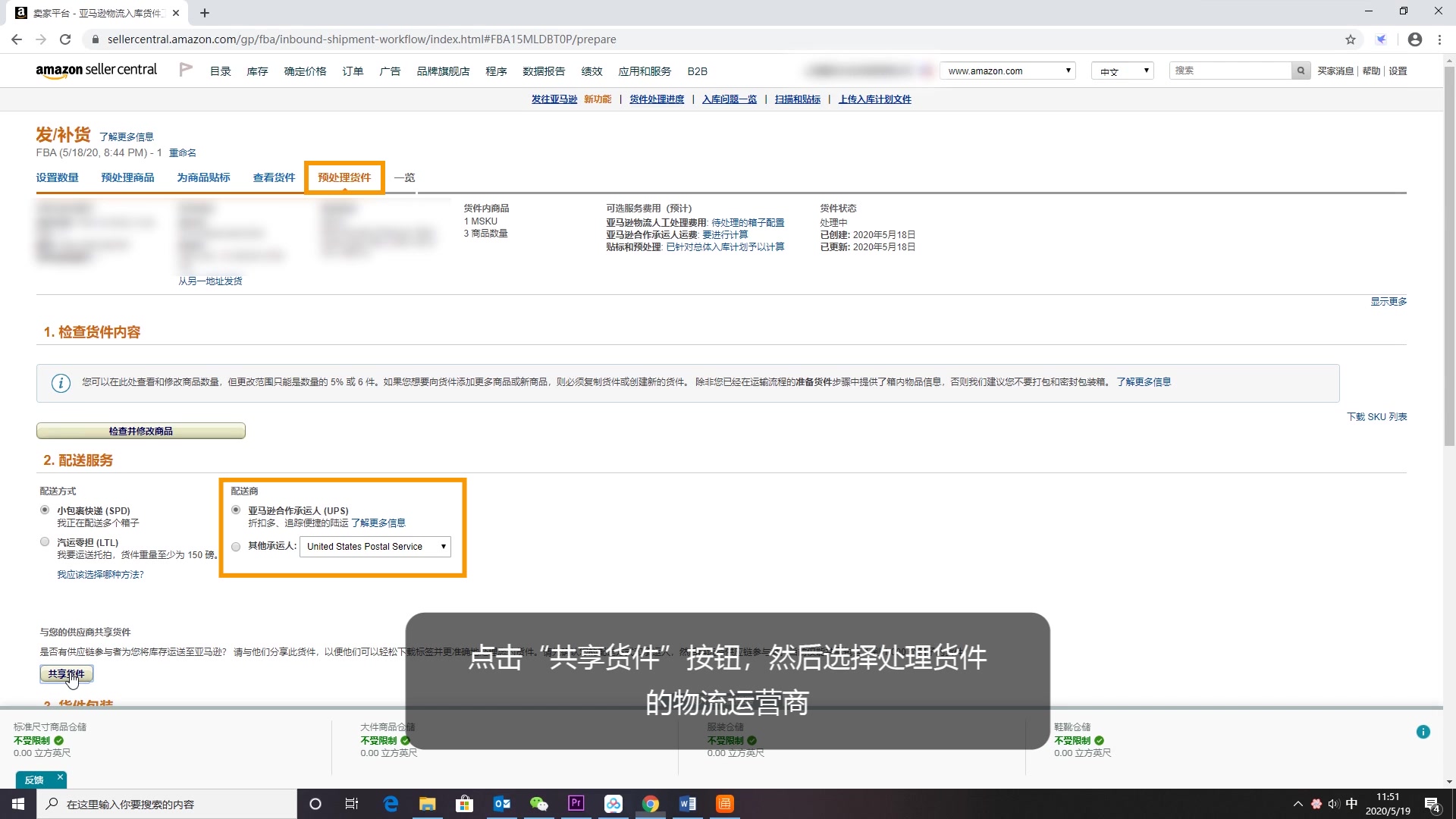Switch to Chrome on the taskbar
Image resolution: width=1456 pixels, height=819 pixels.
[651, 804]
